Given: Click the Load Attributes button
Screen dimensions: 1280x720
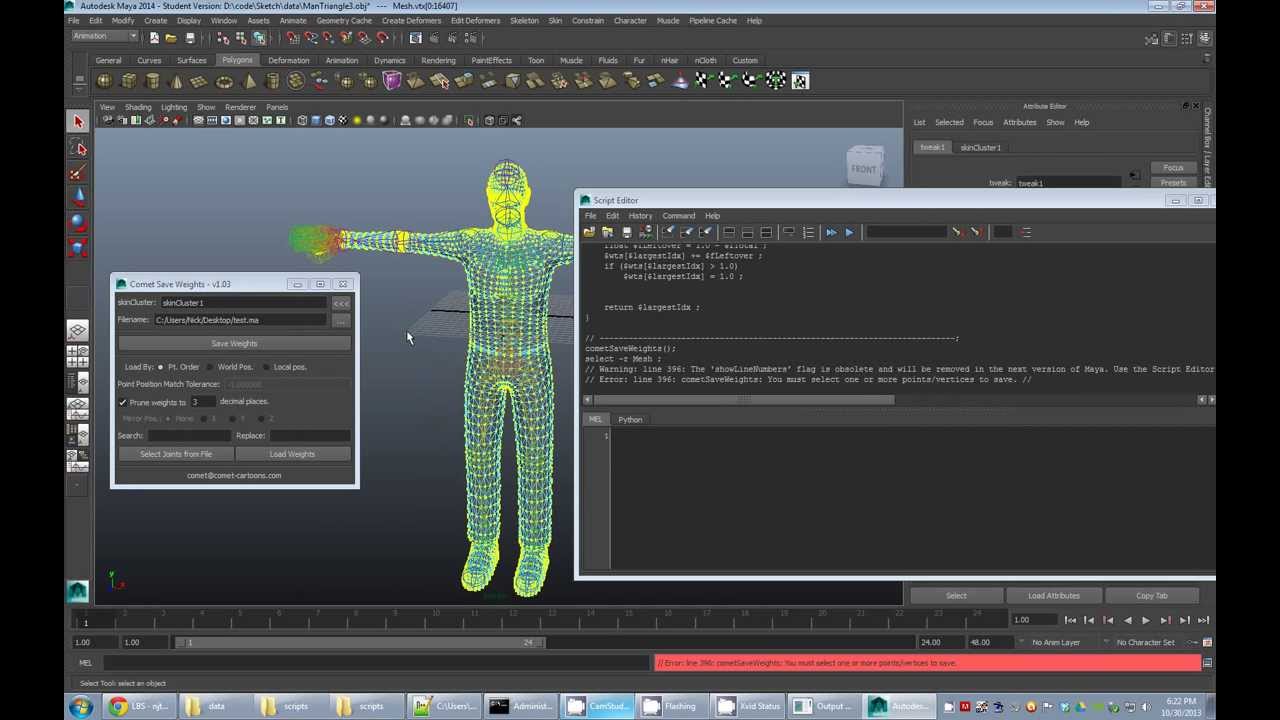Looking at the screenshot, I should 1054,596.
